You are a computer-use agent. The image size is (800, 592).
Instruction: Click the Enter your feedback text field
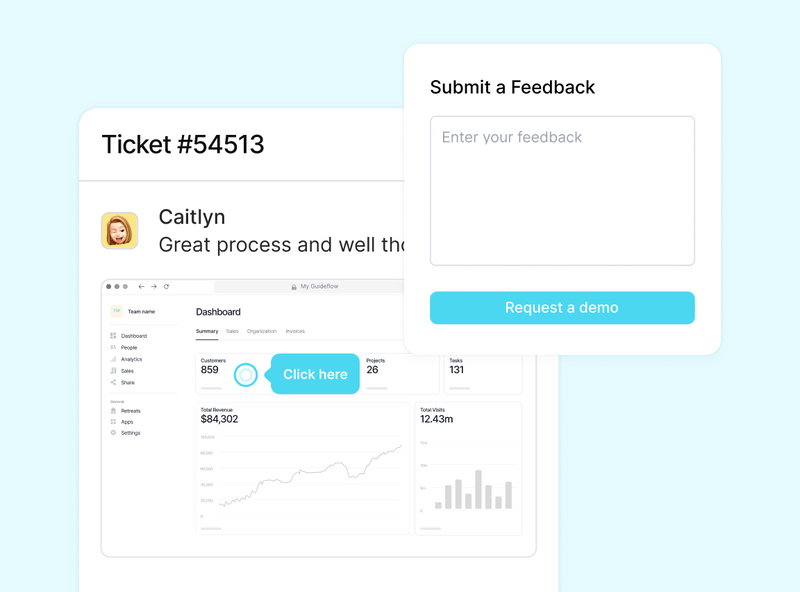coord(562,190)
